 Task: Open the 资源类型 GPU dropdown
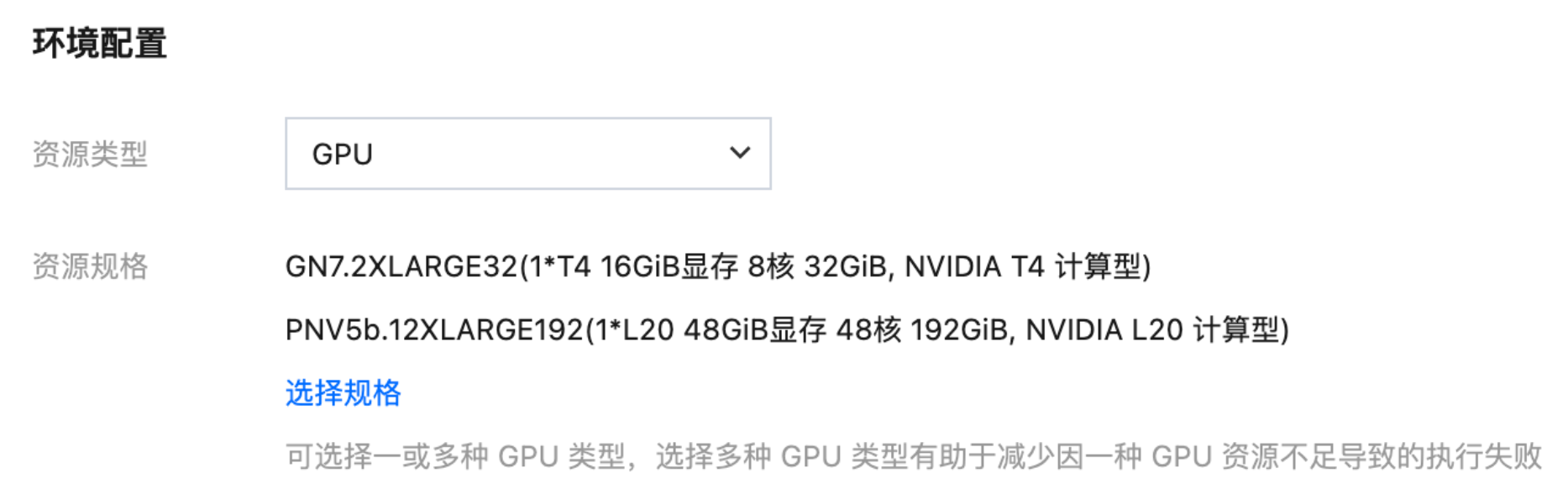527,154
